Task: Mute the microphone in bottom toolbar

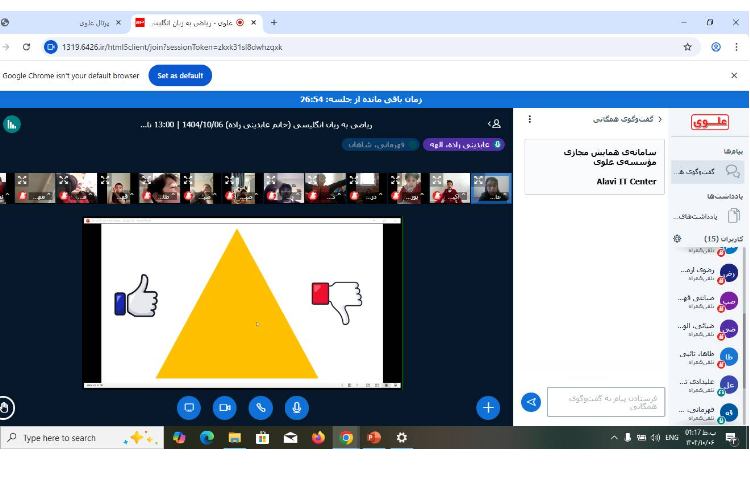Action: tap(296, 407)
